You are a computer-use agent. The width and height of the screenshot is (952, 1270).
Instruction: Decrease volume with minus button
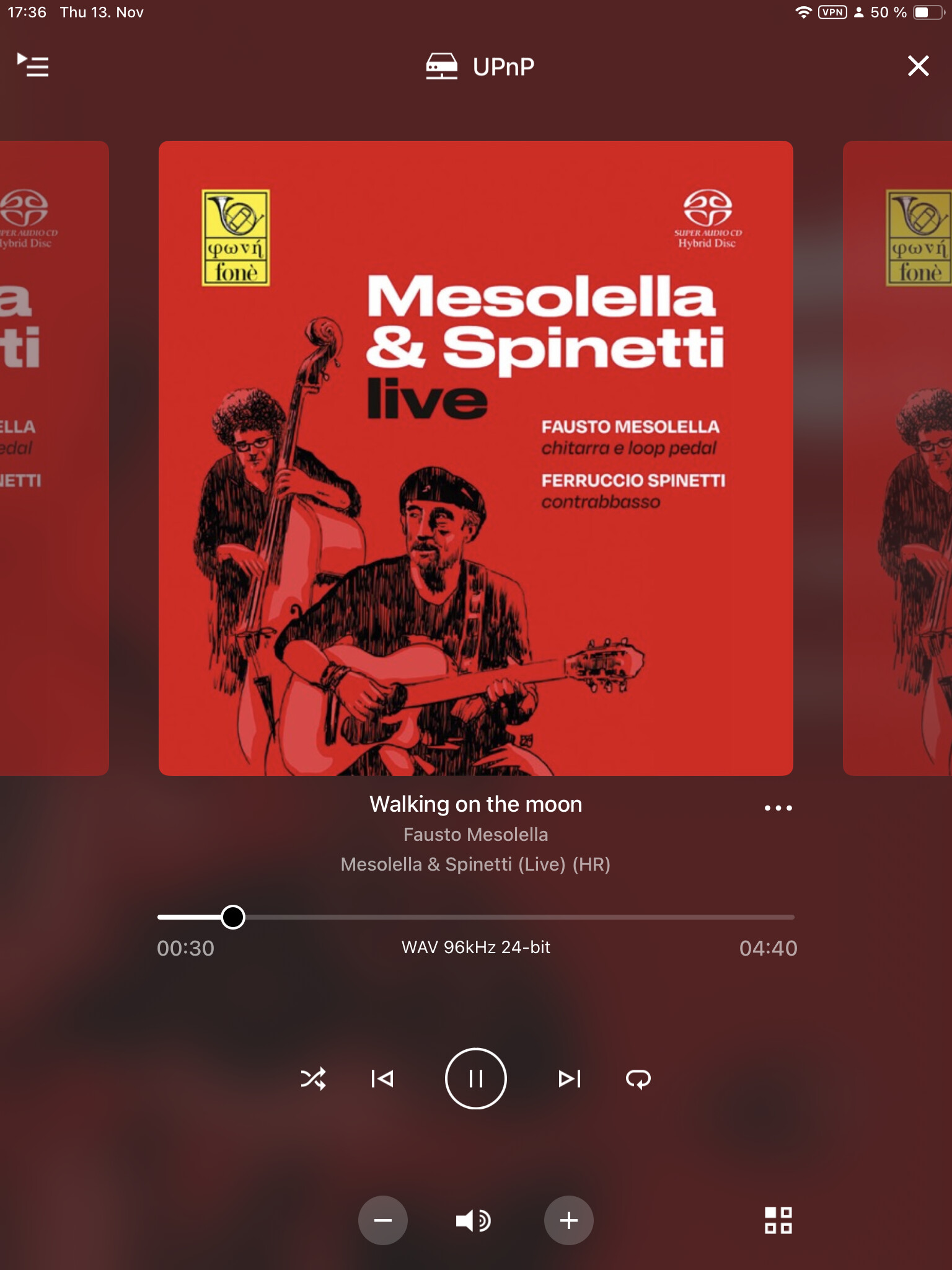[383, 1220]
